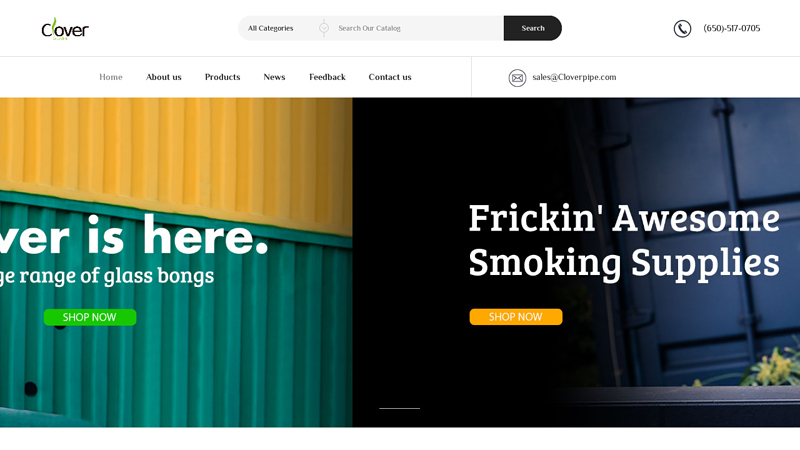Screen dimensions: 800x450
Task: Click the Clover logo
Action: tap(65, 29)
